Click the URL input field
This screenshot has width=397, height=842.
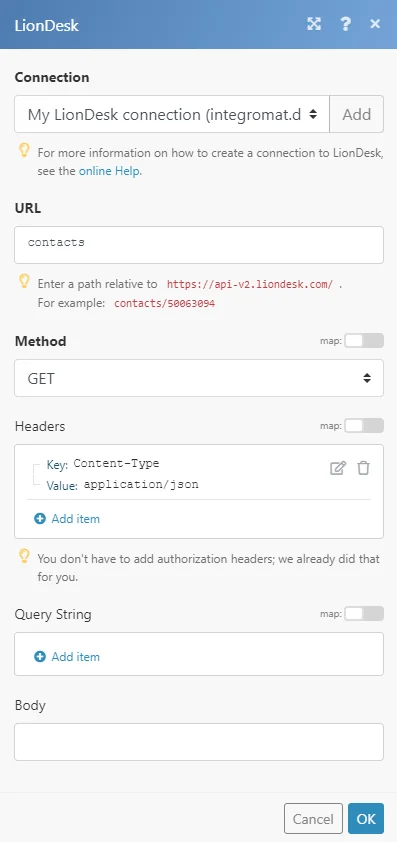point(199,245)
